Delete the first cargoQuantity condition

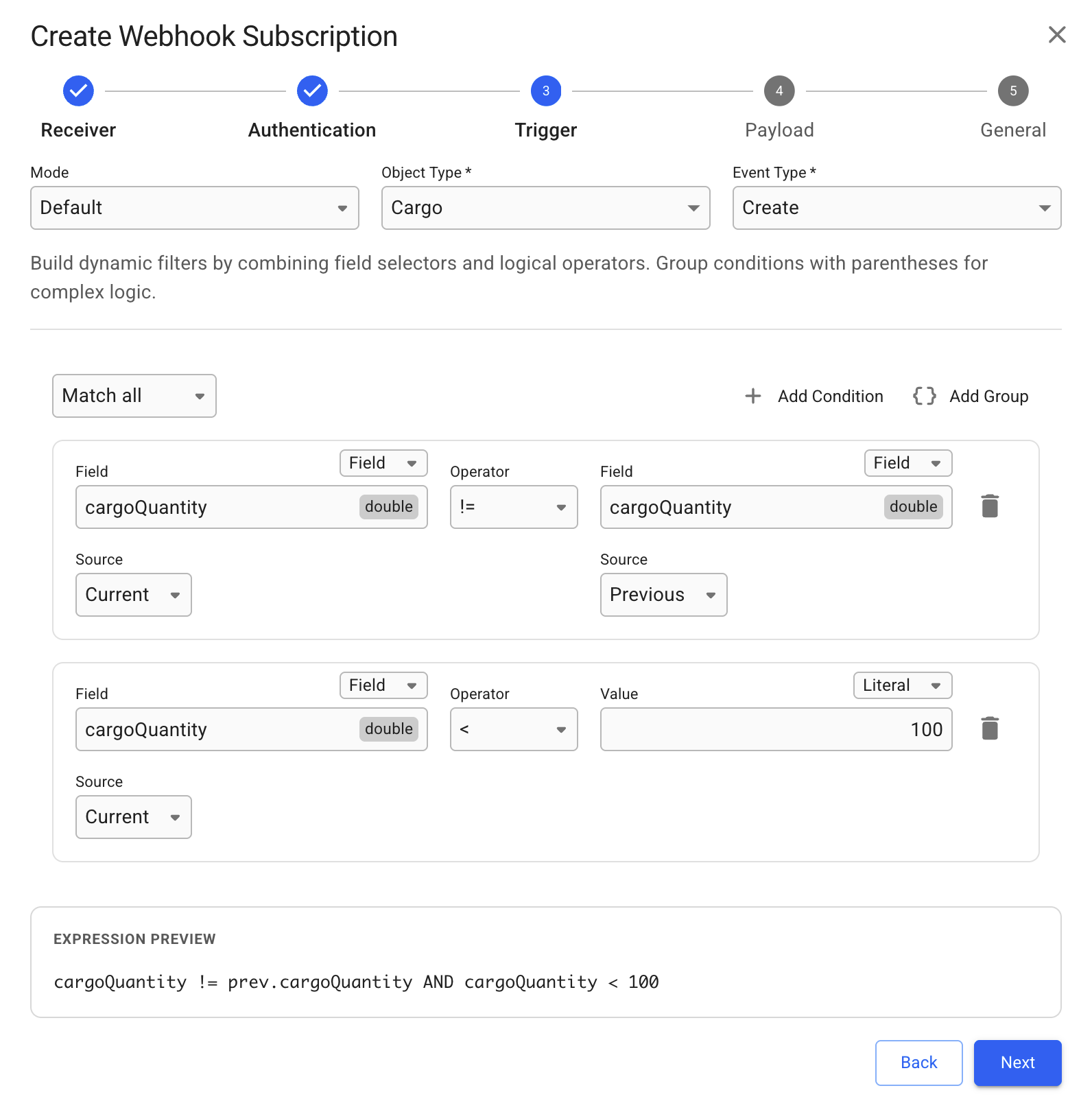990,506
